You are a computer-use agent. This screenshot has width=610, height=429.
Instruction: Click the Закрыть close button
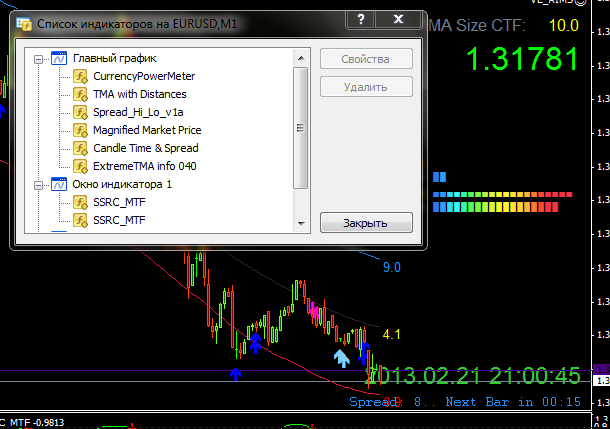tap(366, 223)
